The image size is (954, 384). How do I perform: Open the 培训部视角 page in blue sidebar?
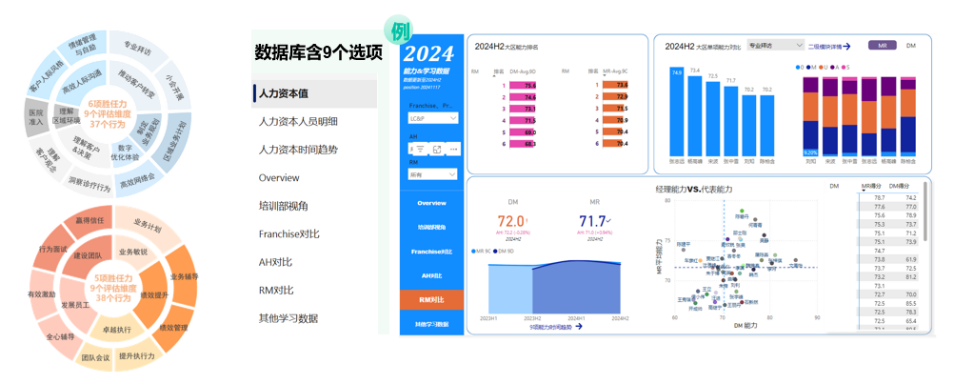[x=431, y=227]
